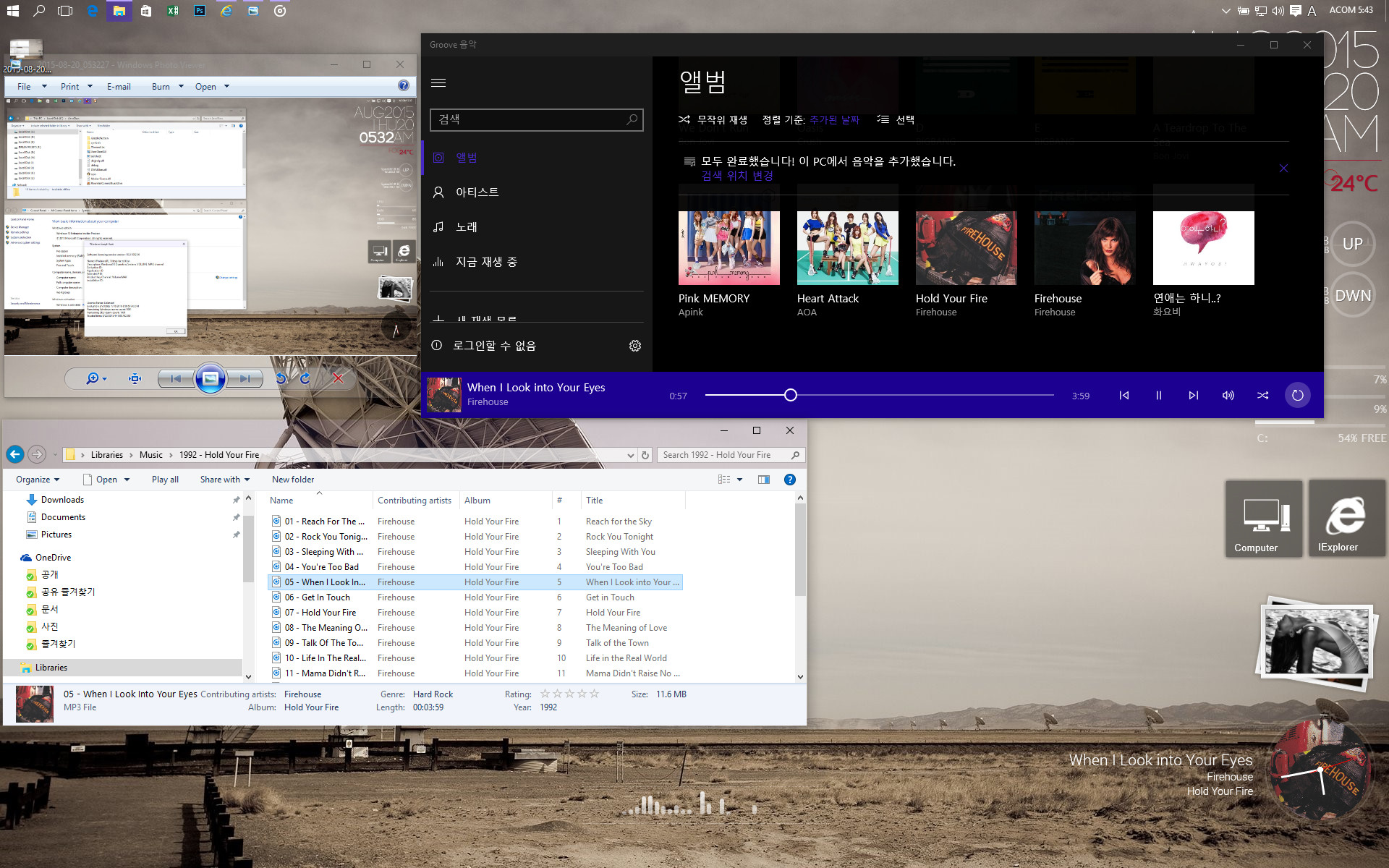Open Windows Start button
1389x868 pixels.
pyautogui.click(x=12, y=11)
